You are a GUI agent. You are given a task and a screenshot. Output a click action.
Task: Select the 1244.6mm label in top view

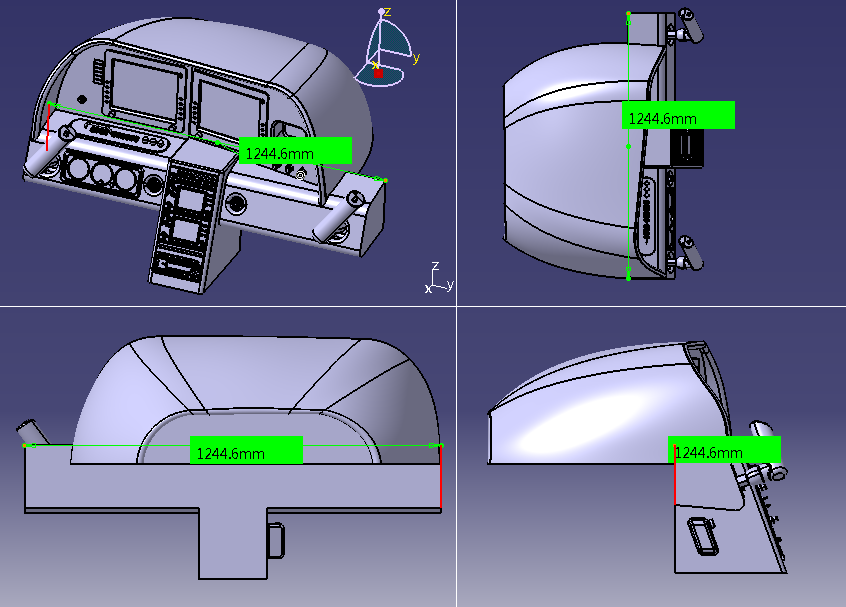(x=678, y=115)
